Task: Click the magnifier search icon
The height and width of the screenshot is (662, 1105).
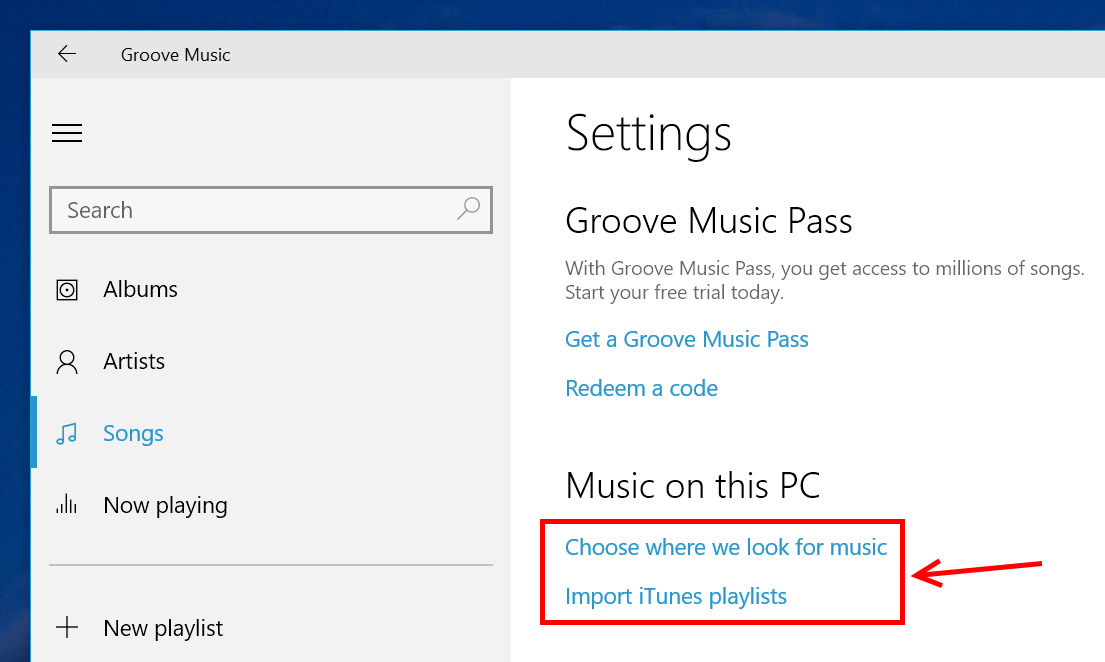Action: (467, 209)
